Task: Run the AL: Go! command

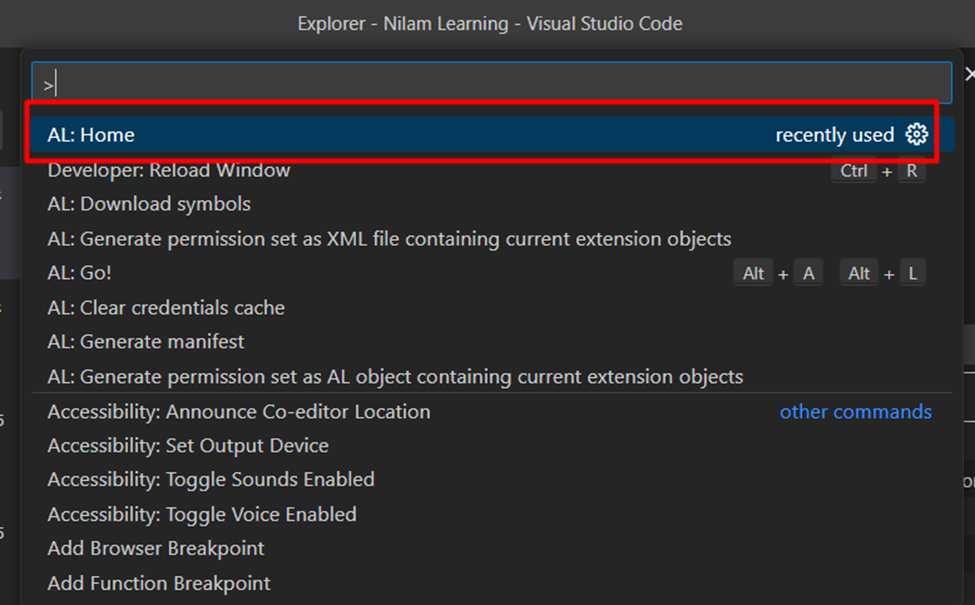Action: click(x=492, y=273)
